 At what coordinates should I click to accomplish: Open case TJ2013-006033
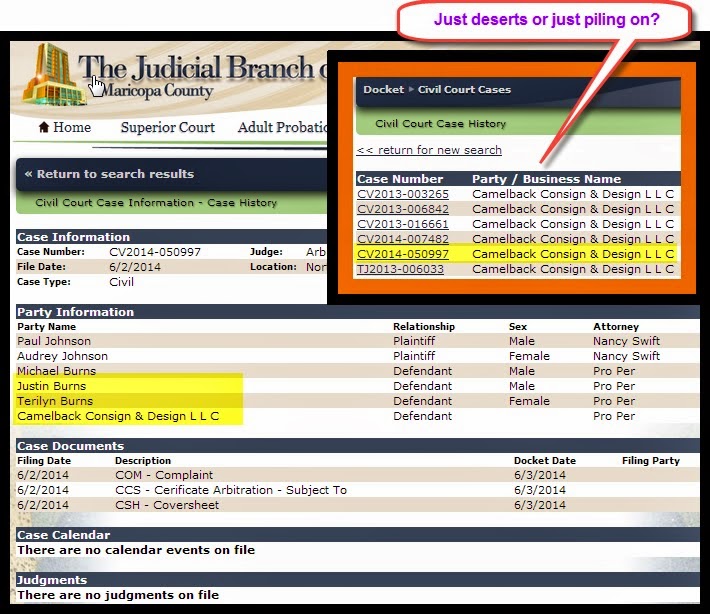(x=400, y=269)
